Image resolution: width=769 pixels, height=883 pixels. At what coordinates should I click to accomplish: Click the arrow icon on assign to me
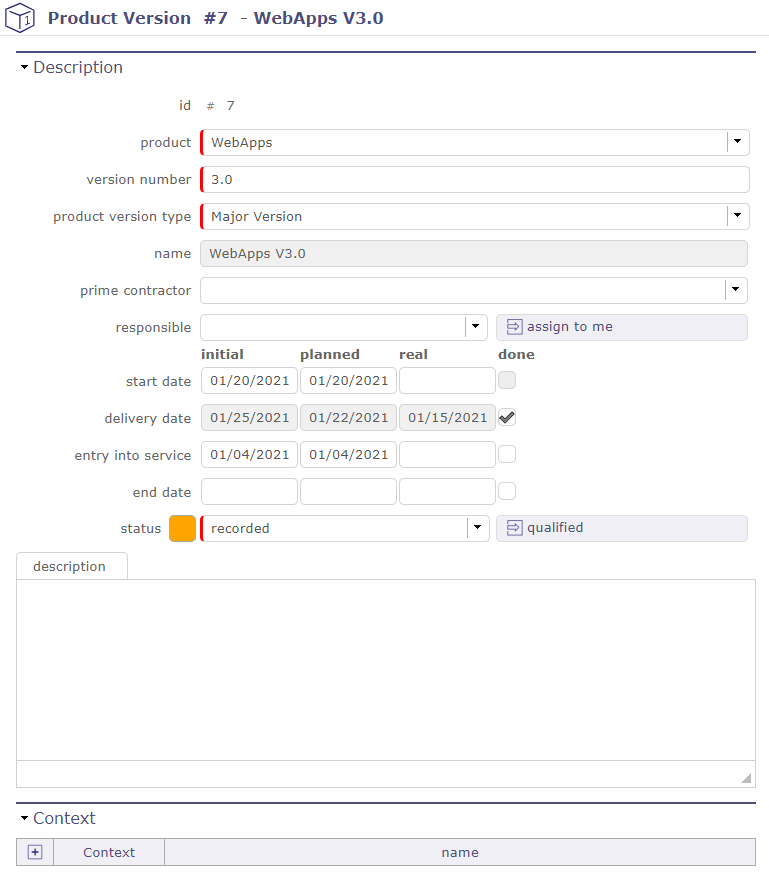514,327
